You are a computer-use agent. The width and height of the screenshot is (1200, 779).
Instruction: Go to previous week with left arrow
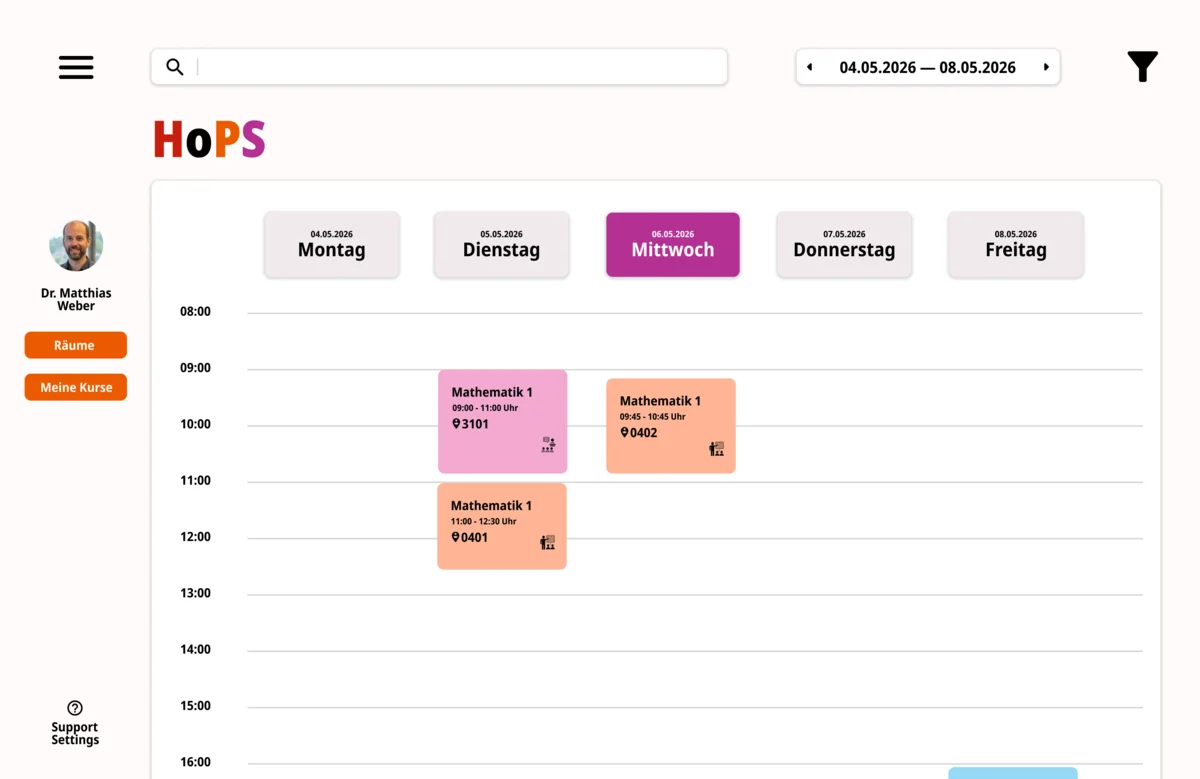(x=809, y=67)
